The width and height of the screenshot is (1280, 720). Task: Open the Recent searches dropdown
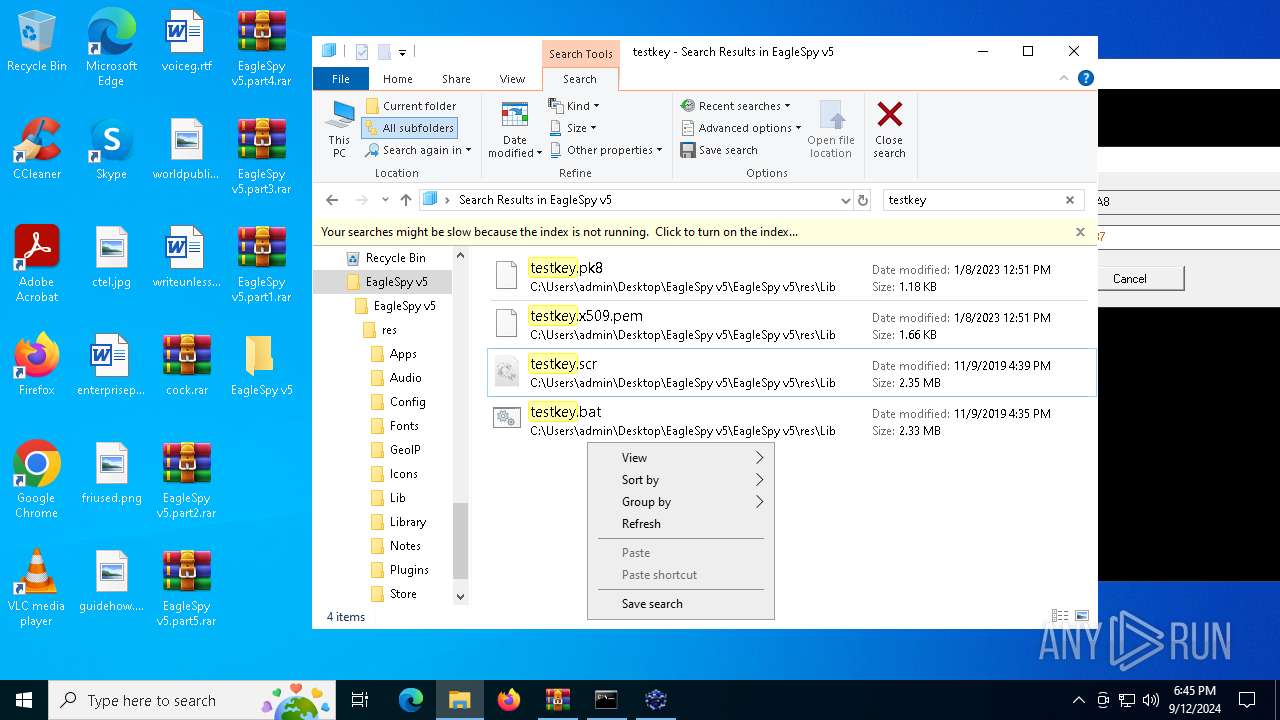pyautogui.click(x=735, y=106)
